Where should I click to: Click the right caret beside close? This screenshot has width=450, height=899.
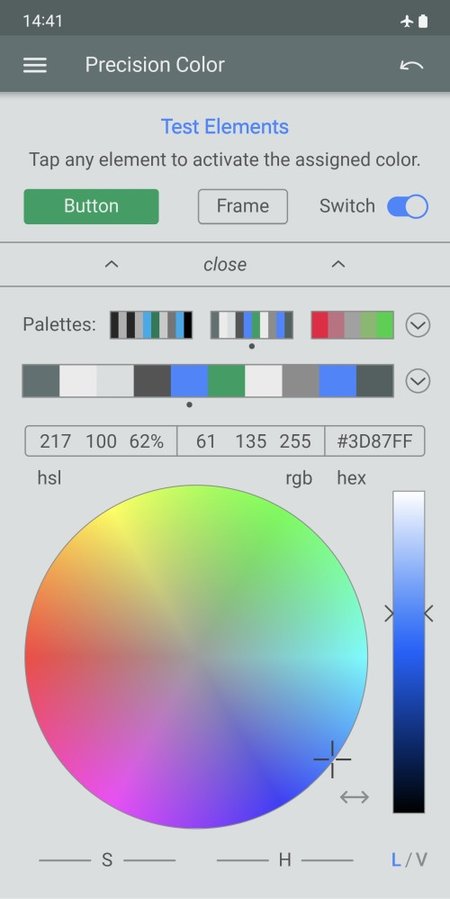tap(339, 264)
